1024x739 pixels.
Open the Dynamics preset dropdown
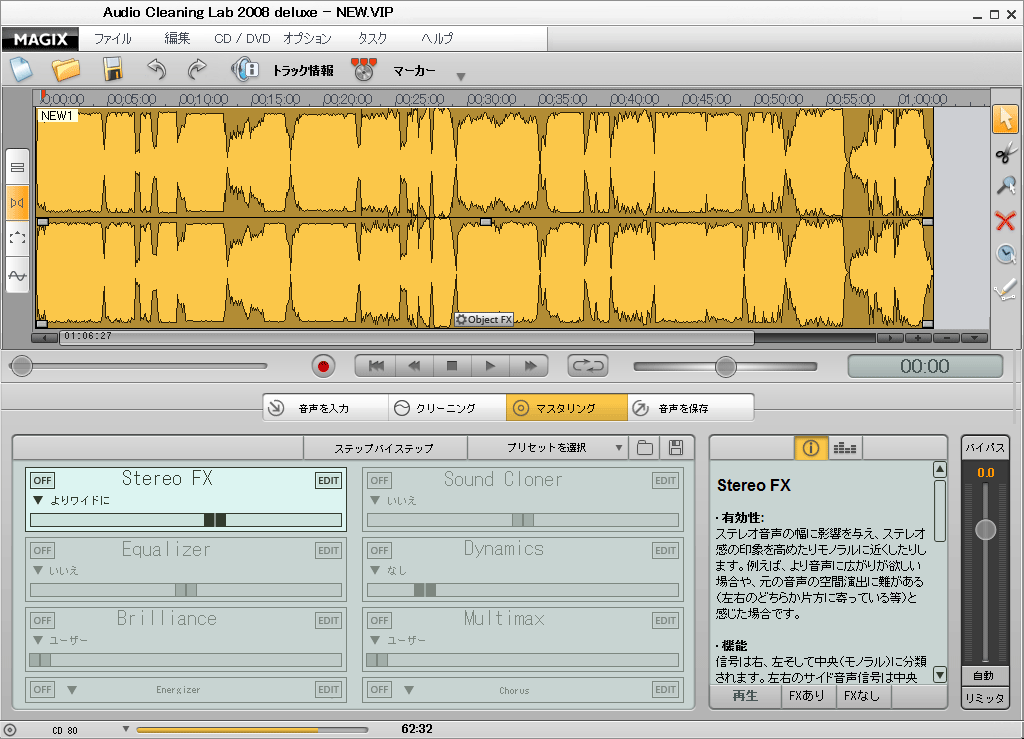click(x=375, y=570)
